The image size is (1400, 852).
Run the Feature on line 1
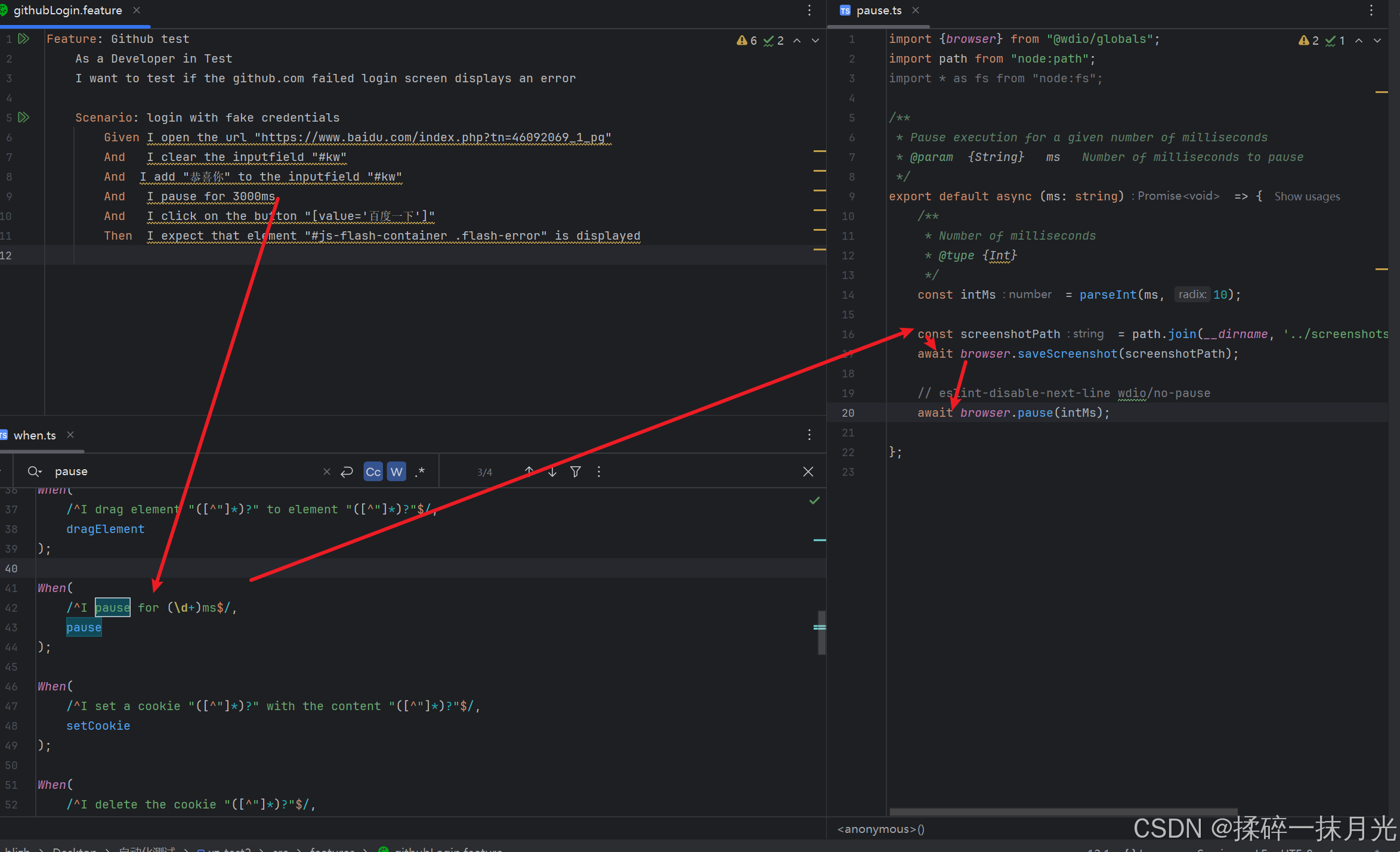(x=24, y=39)
